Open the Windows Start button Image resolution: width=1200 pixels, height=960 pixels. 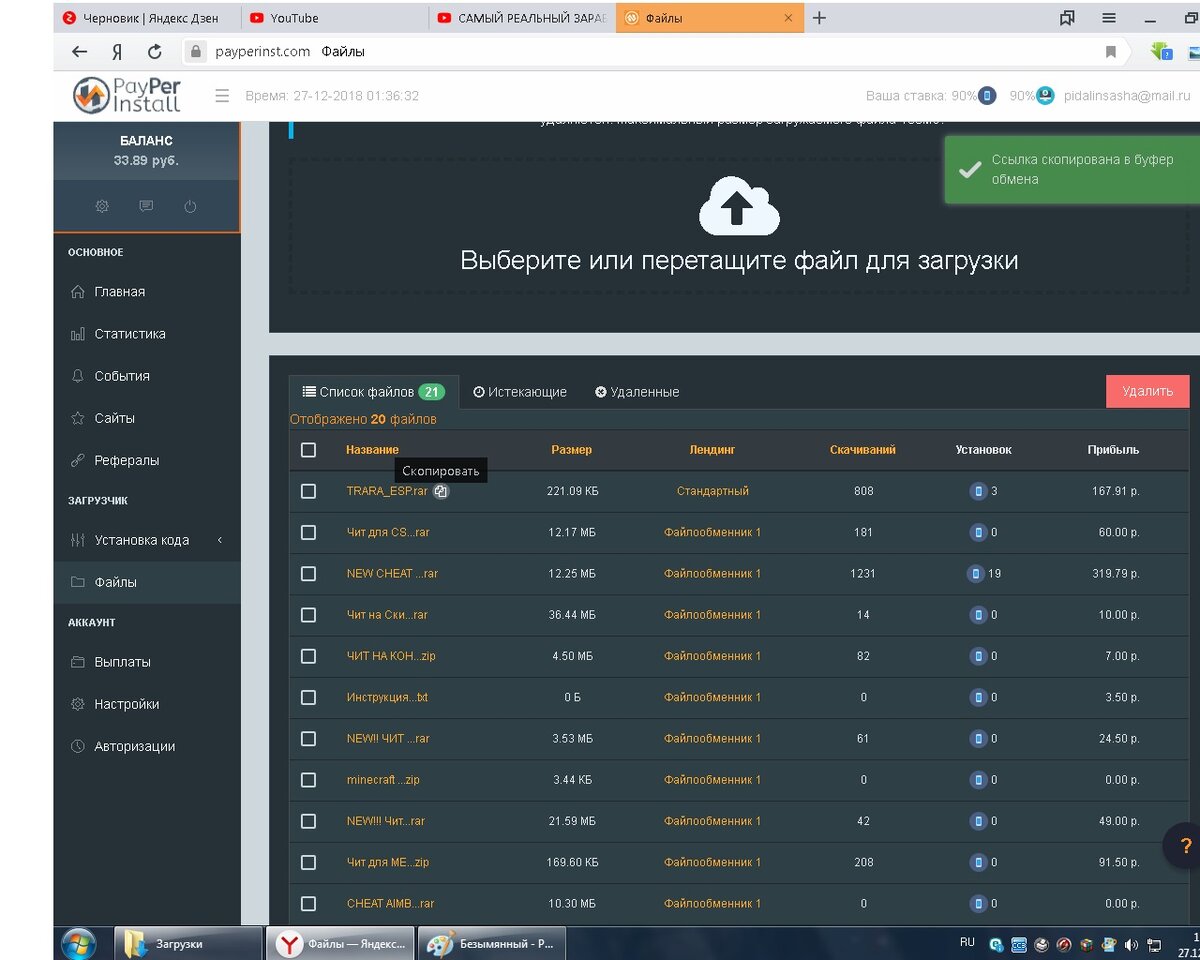tap(79, 943)
